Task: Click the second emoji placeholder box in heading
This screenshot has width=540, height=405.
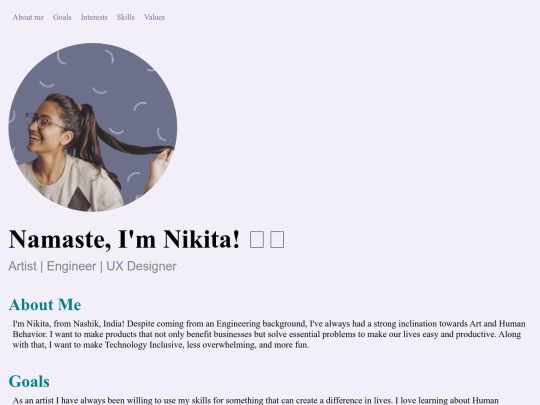Action: tap(277, 239)
